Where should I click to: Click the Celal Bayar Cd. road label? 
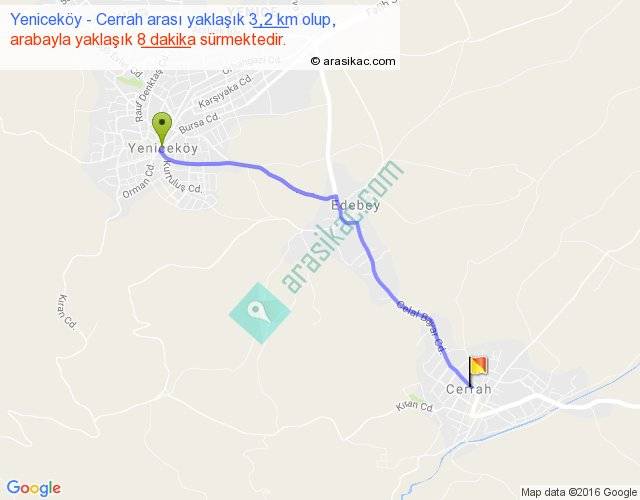(x=421, y=327)
